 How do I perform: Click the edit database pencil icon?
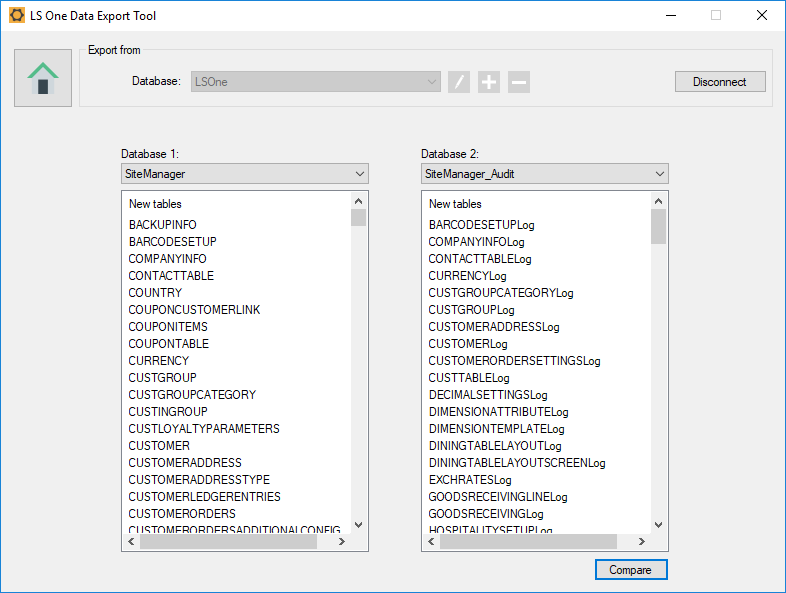(x=459, y=82)
